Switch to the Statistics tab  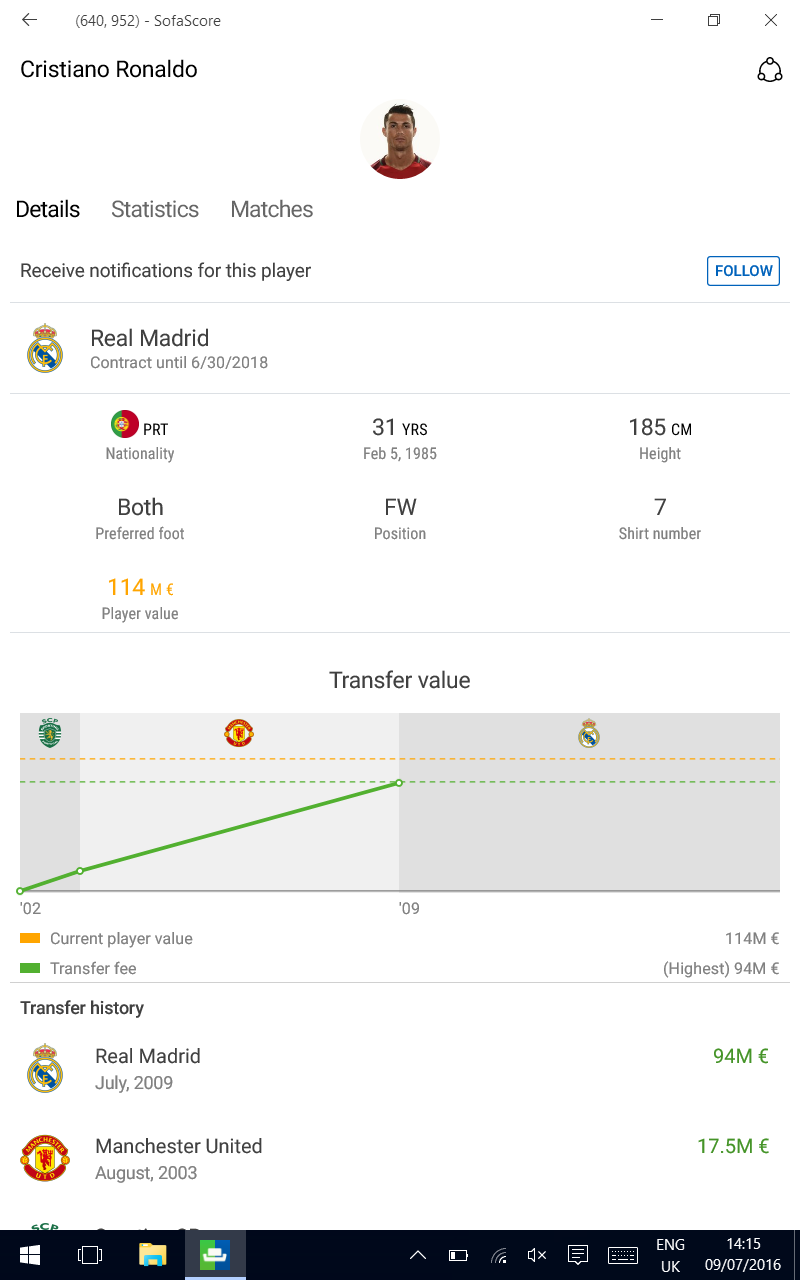(155, 209)
